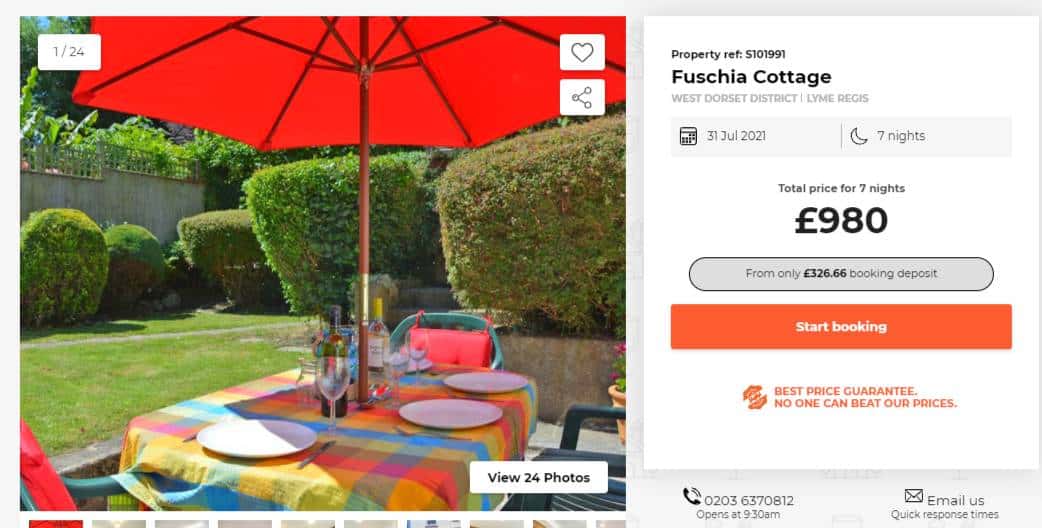
Task: Click the moon icon beside 7 nights
Action: (x=859, y=136)
